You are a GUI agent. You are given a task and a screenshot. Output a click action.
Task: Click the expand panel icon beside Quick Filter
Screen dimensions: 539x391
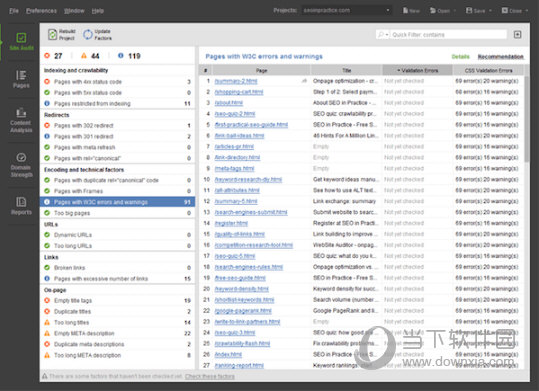(x=517, y=34)
